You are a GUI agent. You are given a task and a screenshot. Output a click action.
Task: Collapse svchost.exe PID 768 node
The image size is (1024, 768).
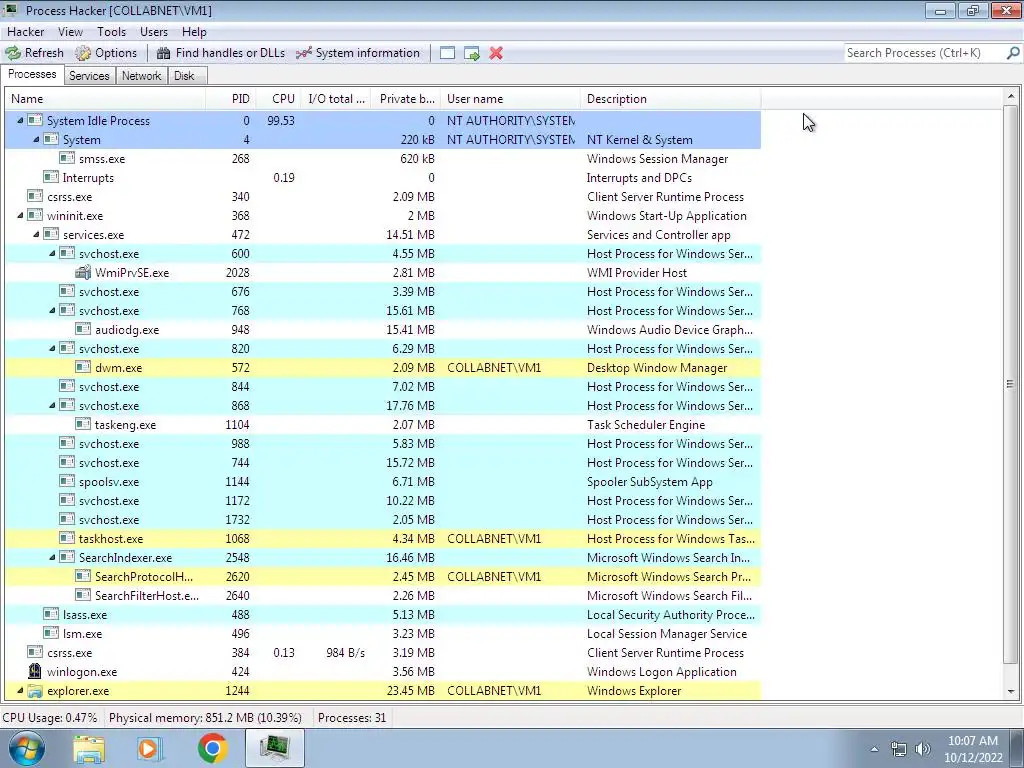[52, 310]
